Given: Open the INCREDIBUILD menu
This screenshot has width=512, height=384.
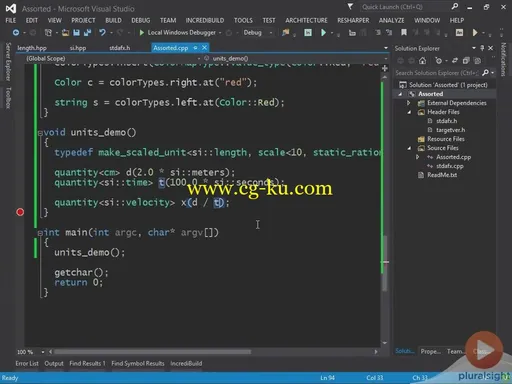Looking at the screenshot, I should point(205,20).
